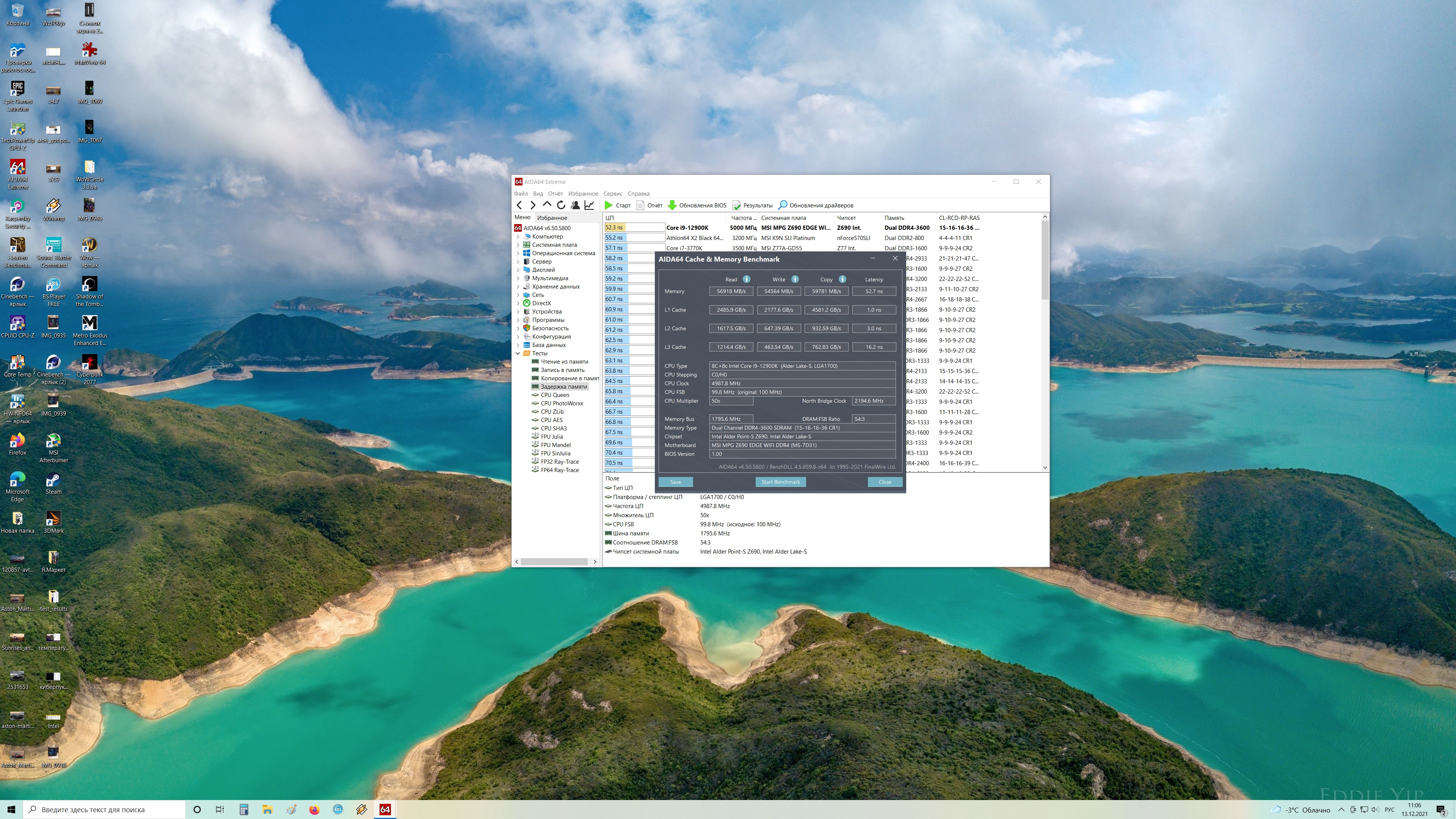Open the Вид menu
Viewport: 1456px width, 819px height.
click(x=538, y=193)
